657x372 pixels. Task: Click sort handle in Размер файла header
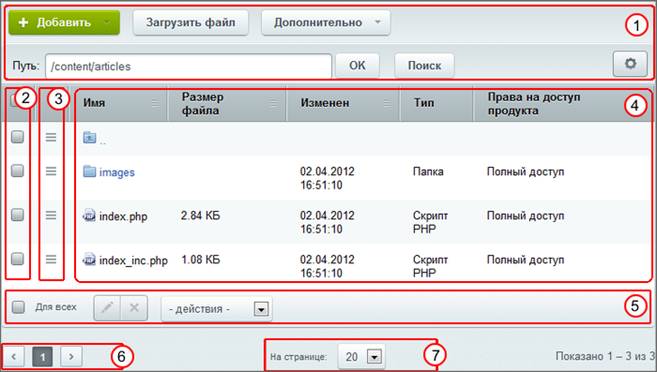pos(274,103)
